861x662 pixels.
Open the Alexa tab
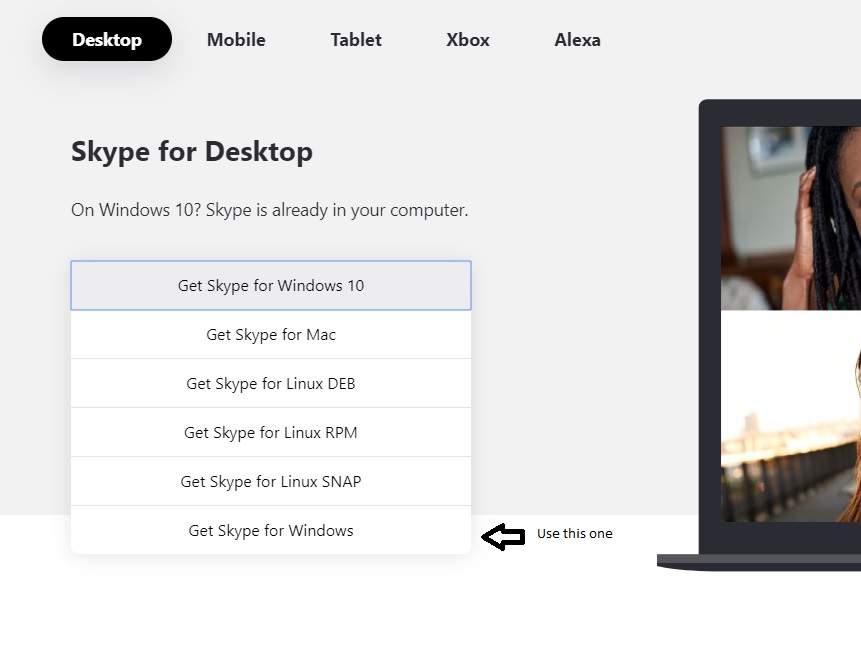coord(577,40)
